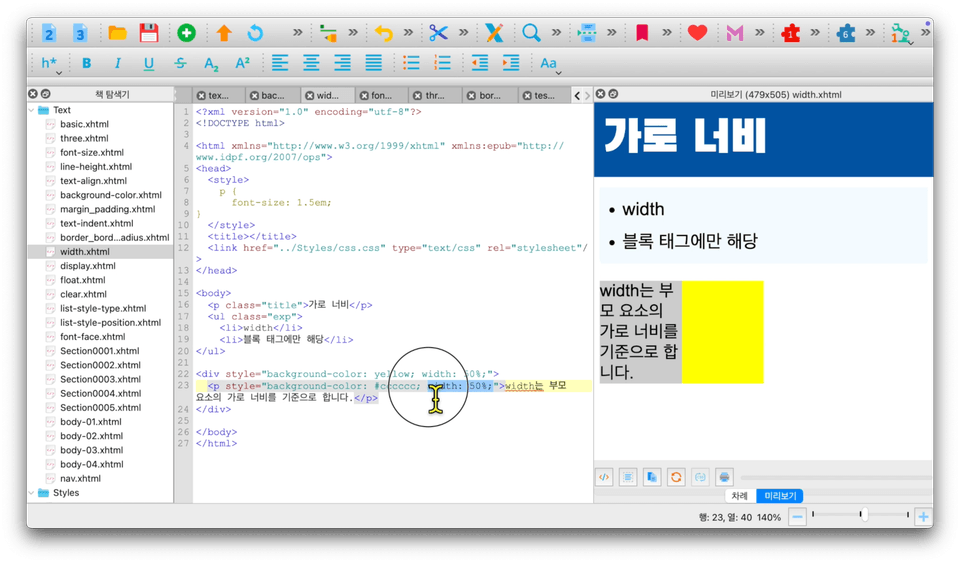Open overflow chevron right of bookmark icon
The width and height of the screenshot is (960, 563).
(x=667, y=32)
